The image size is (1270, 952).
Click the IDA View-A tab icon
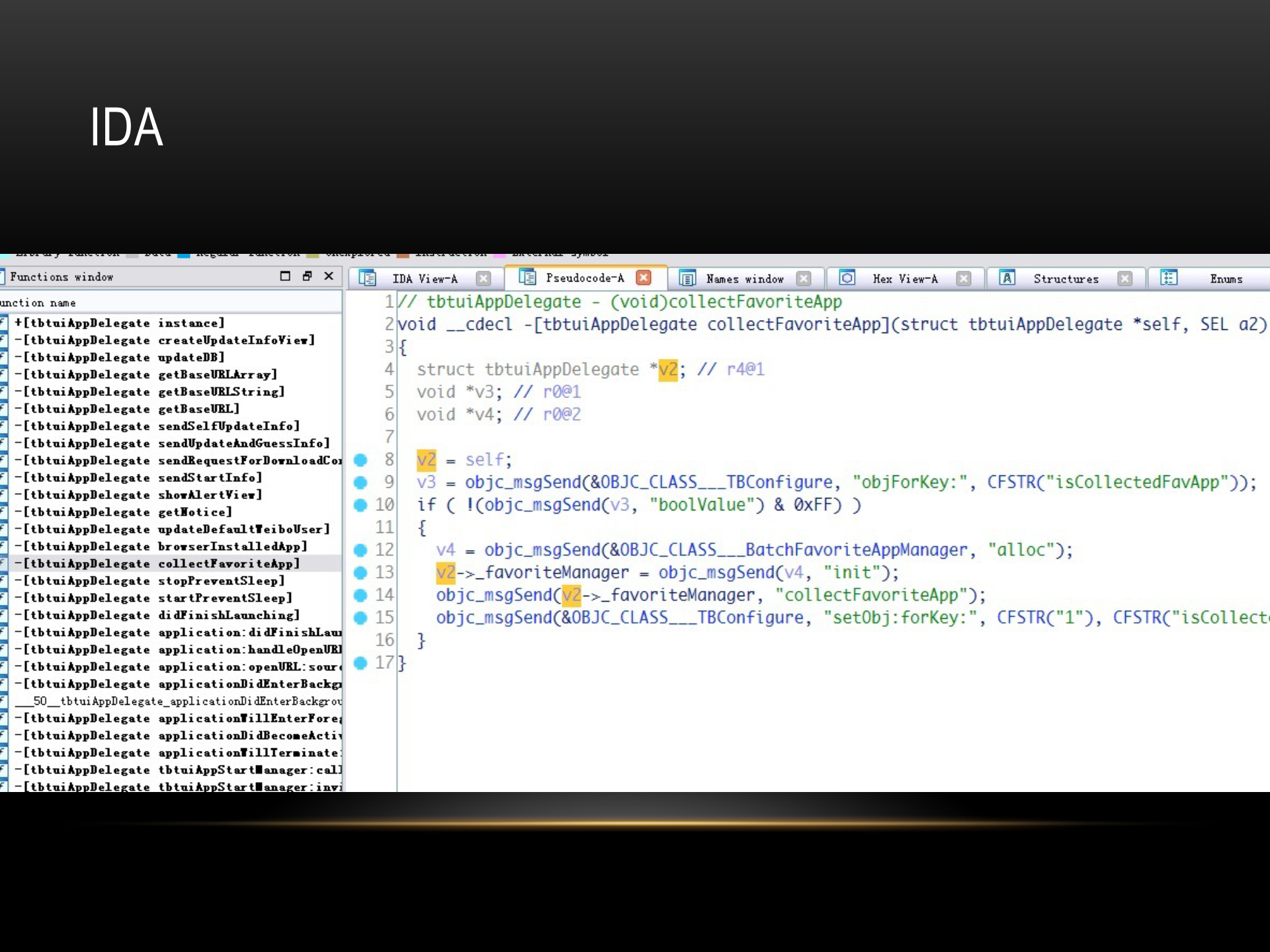click(x=367, y=278)
